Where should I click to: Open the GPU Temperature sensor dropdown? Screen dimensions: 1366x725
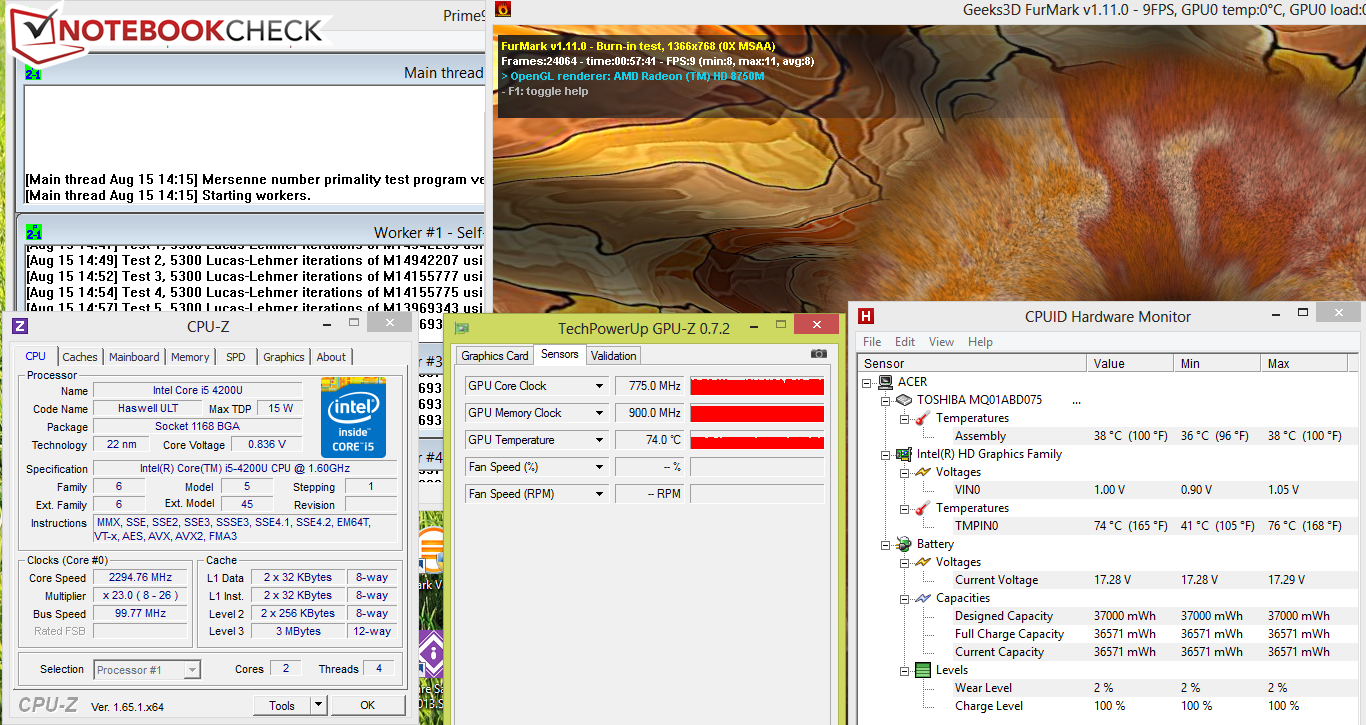click(600, 440)
